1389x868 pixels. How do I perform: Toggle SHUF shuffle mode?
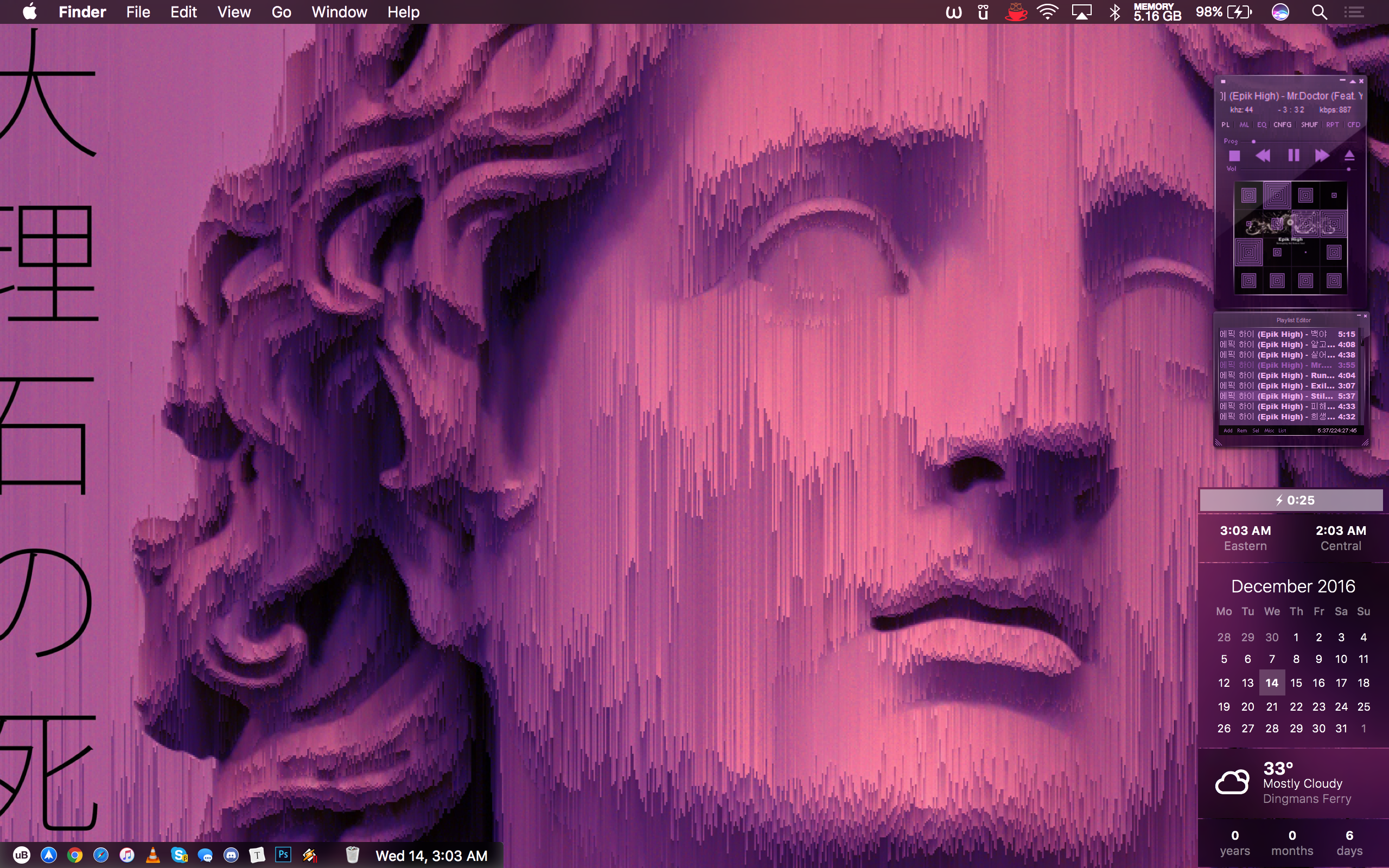(1309, 125)
